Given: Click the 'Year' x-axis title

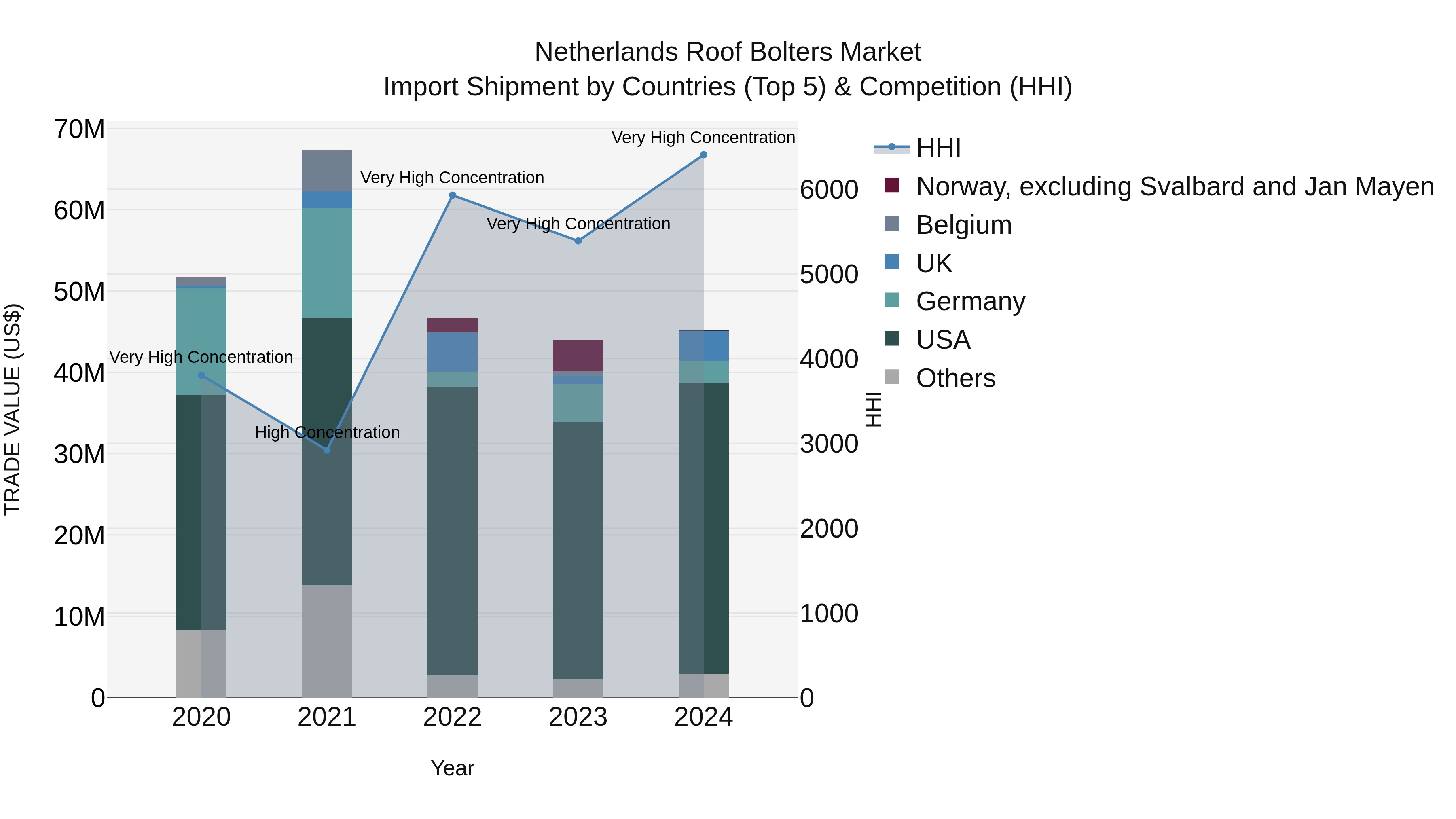Looking at the screenshot, I should coord(452,769).
